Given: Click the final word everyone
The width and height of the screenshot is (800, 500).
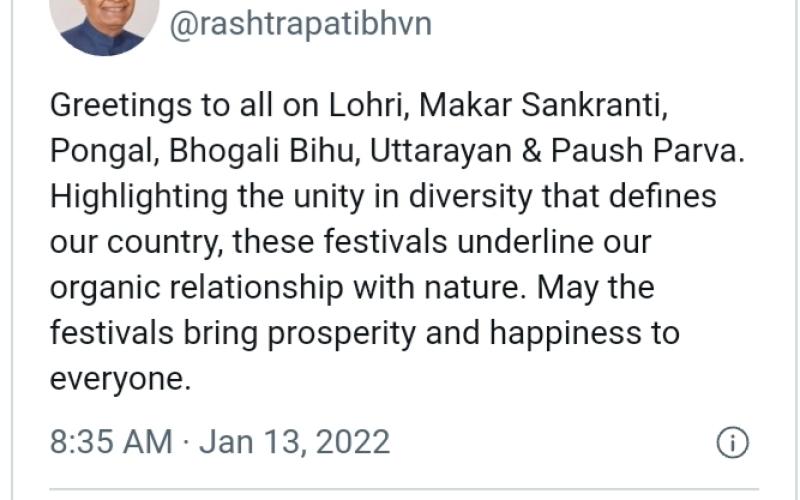Looking at the screenshot, I should (120, 380).
